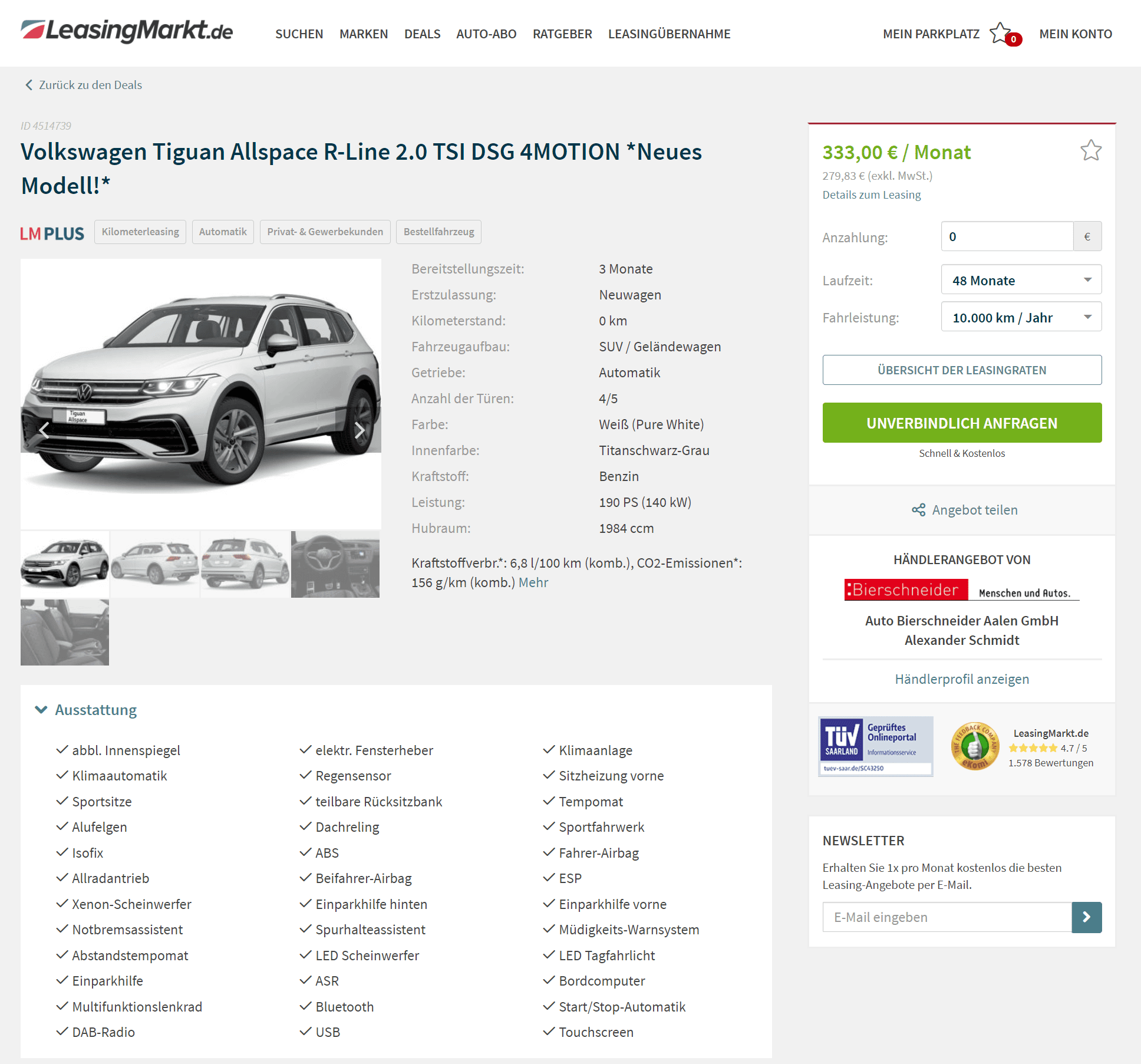Open MEIN KONTO

pyautogui.click(x=1076, y=34)
